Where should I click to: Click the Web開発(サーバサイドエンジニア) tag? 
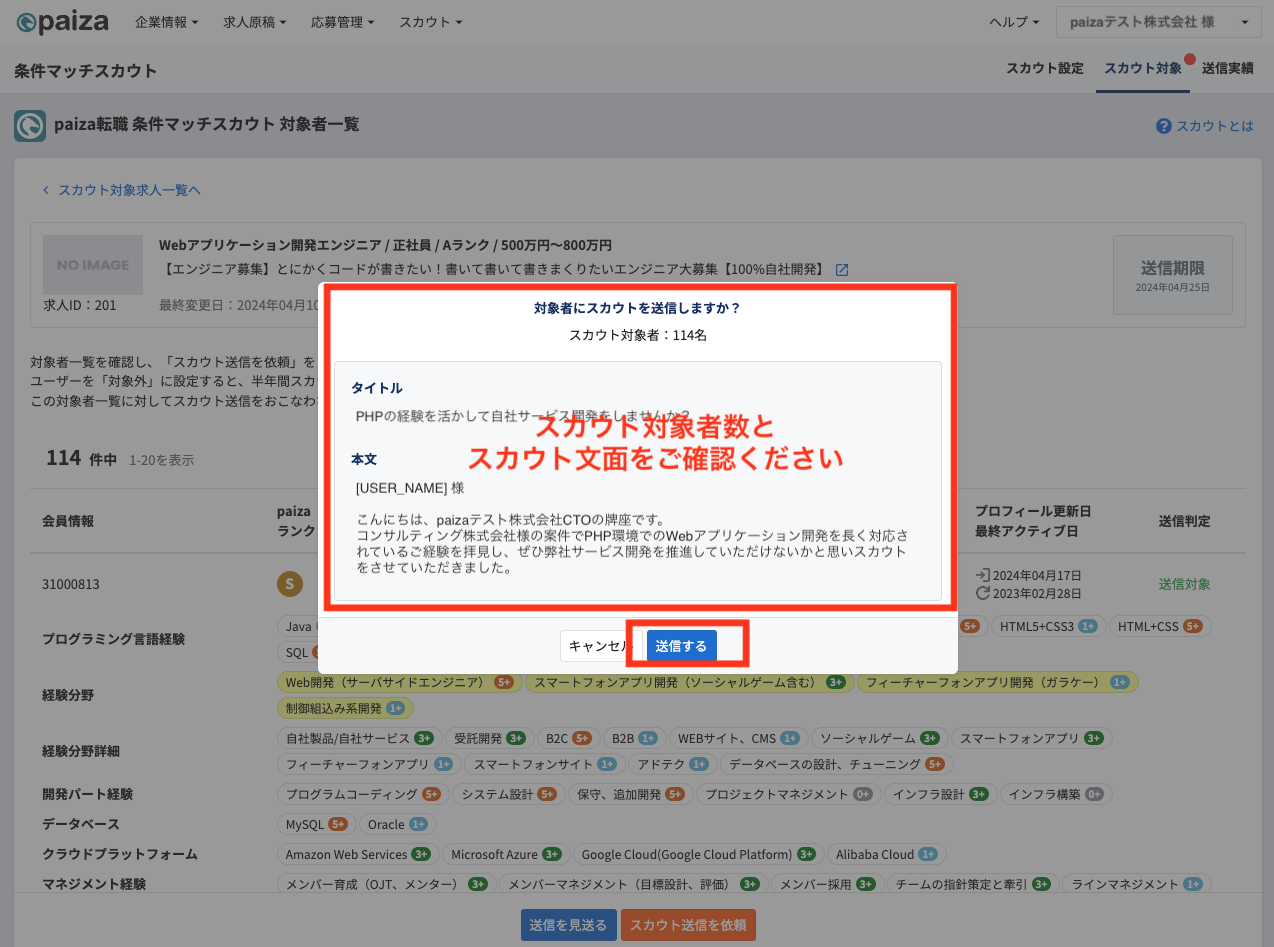[x=400, y=682]
